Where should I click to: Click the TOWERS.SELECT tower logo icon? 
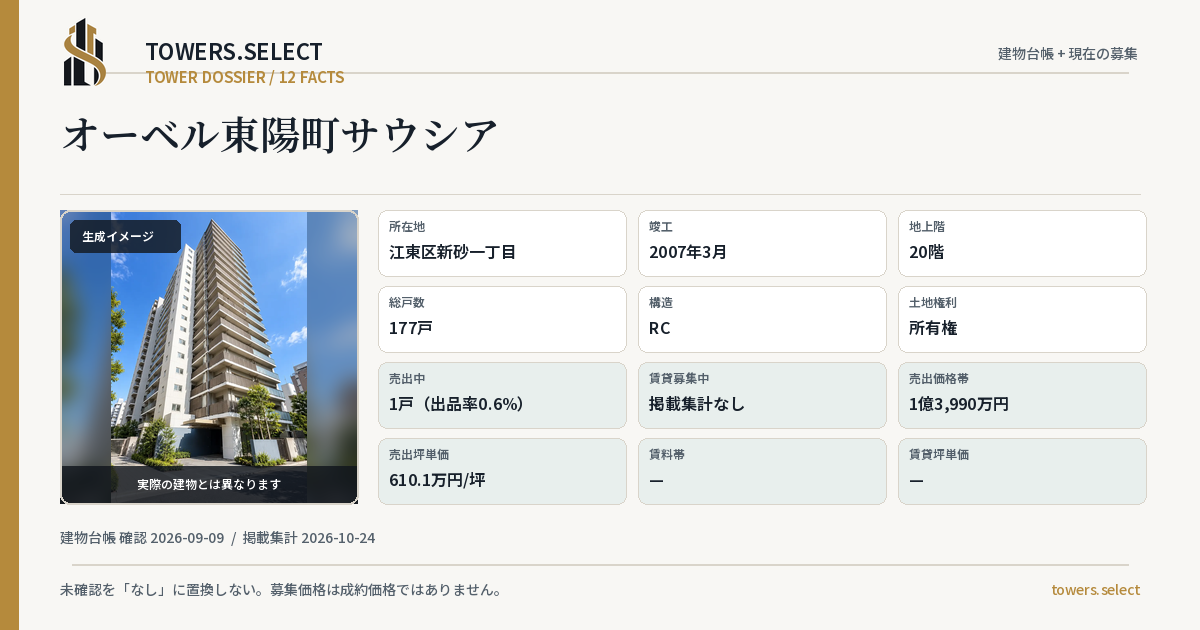pos(85,52)
